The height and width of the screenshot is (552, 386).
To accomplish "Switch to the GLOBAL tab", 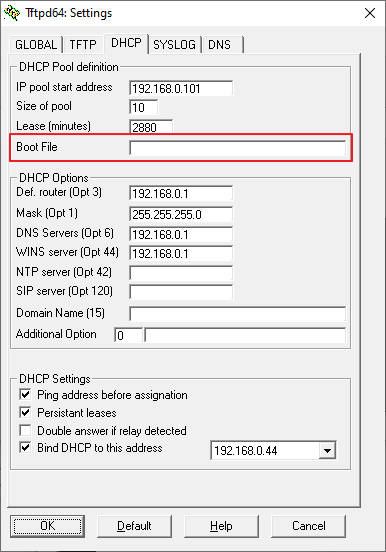I will [x=36, y=45].
